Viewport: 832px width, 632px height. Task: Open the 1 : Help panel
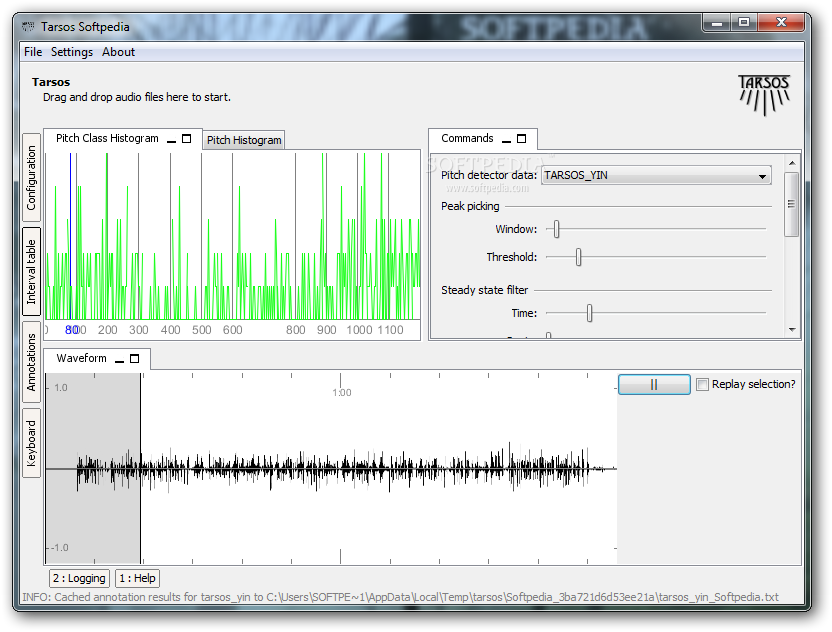click(x=137, y=578)
